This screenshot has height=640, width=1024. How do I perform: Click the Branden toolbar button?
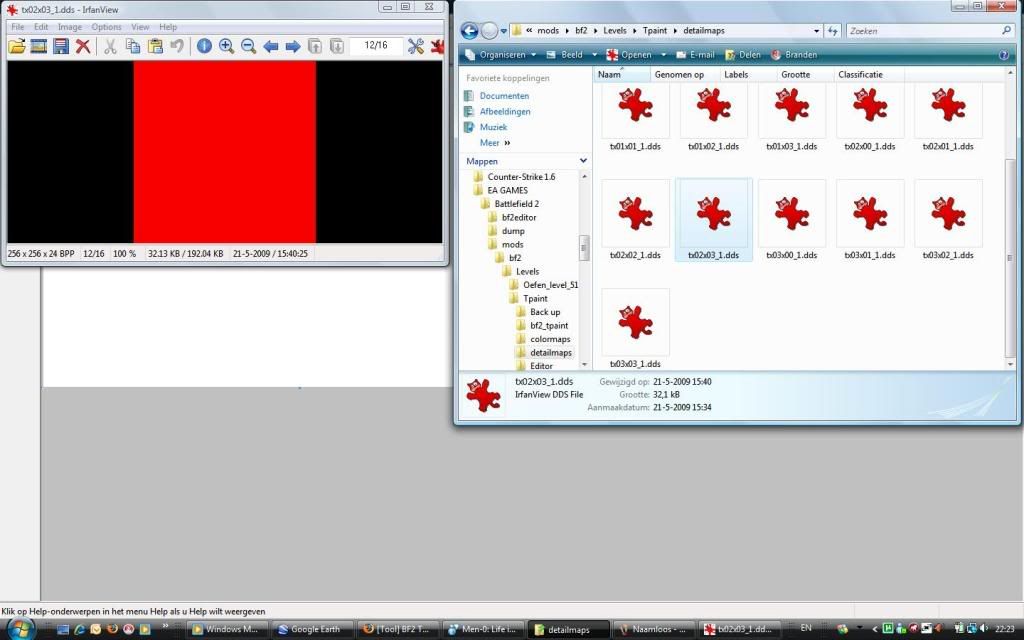(792, 55)
